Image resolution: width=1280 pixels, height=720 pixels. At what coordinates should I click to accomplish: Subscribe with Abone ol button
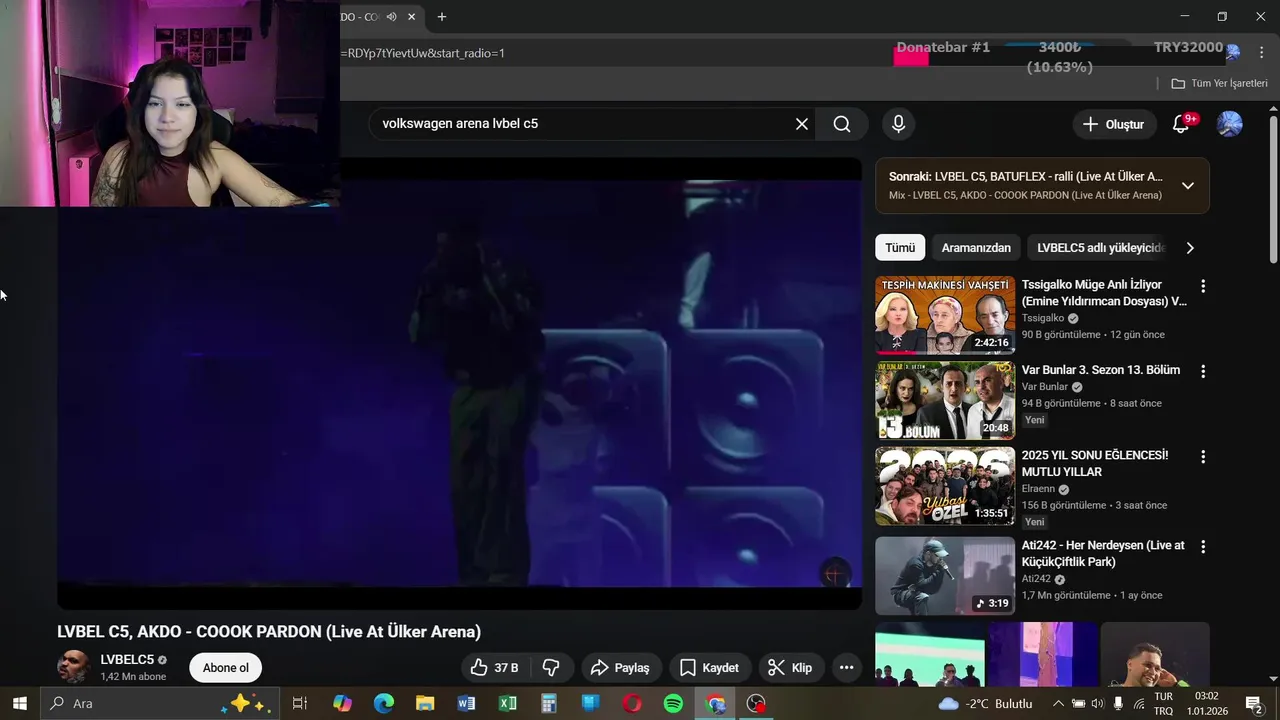click(226, 667)
